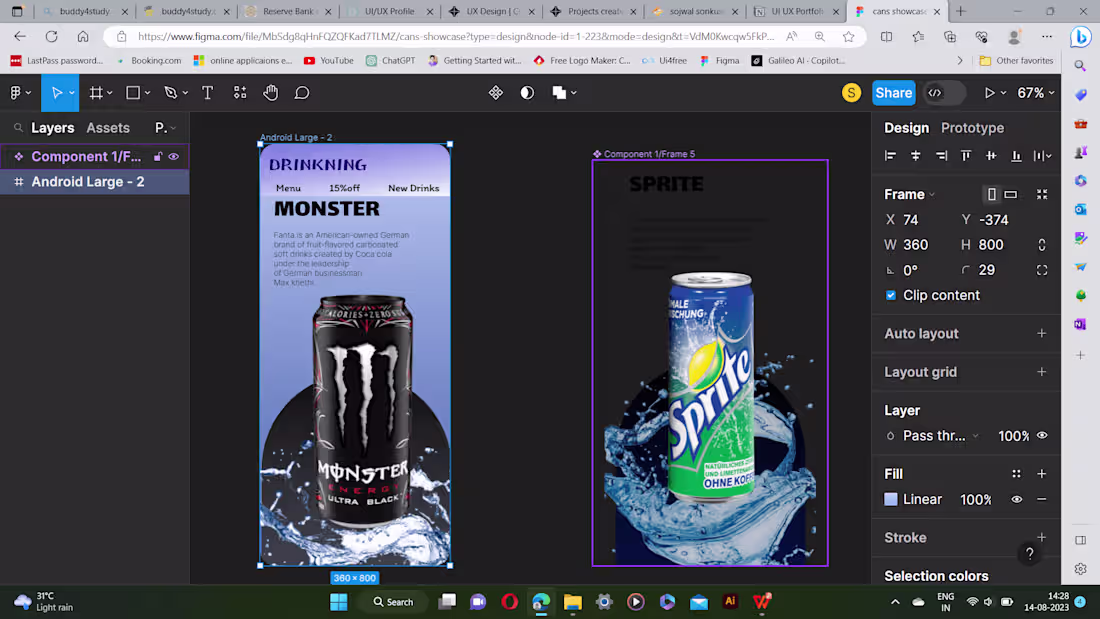This screenshot has height=619, width=1100.
Task: Open the Figma main menu
Action: [x=16, y=92]
